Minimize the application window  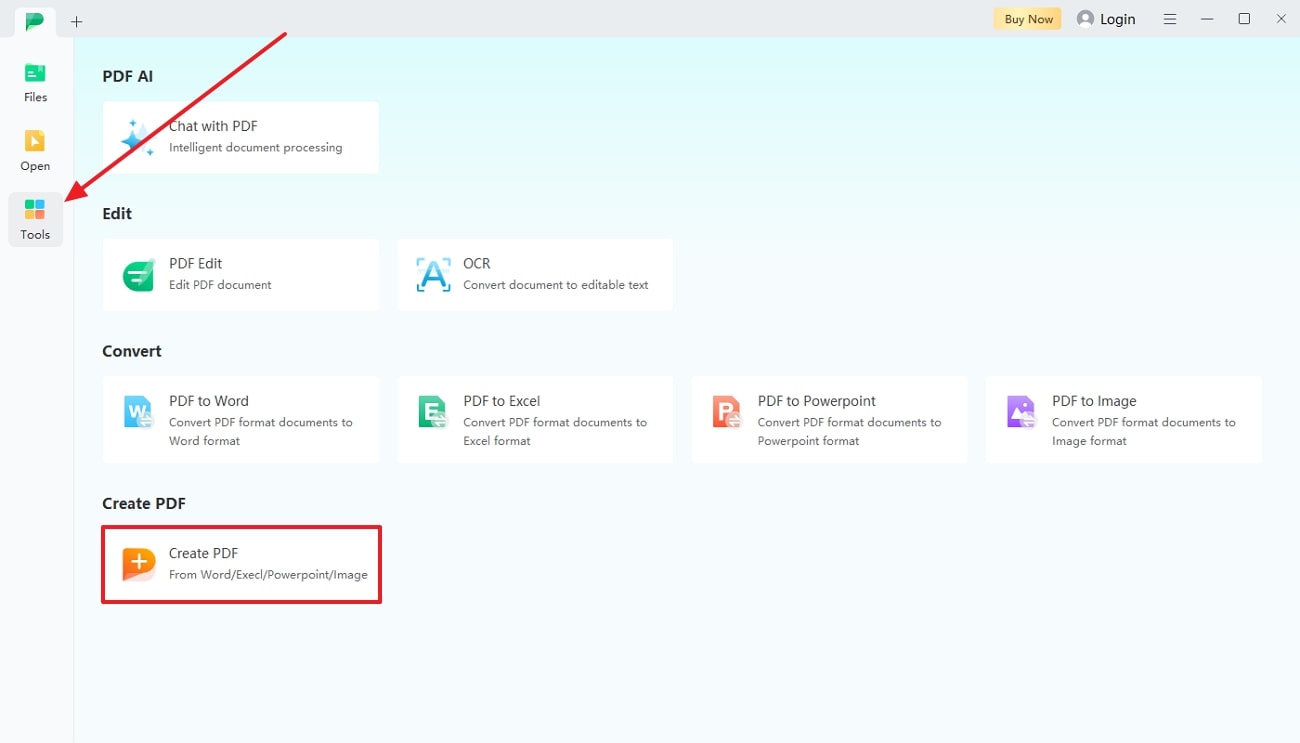tap(1208, 19)
